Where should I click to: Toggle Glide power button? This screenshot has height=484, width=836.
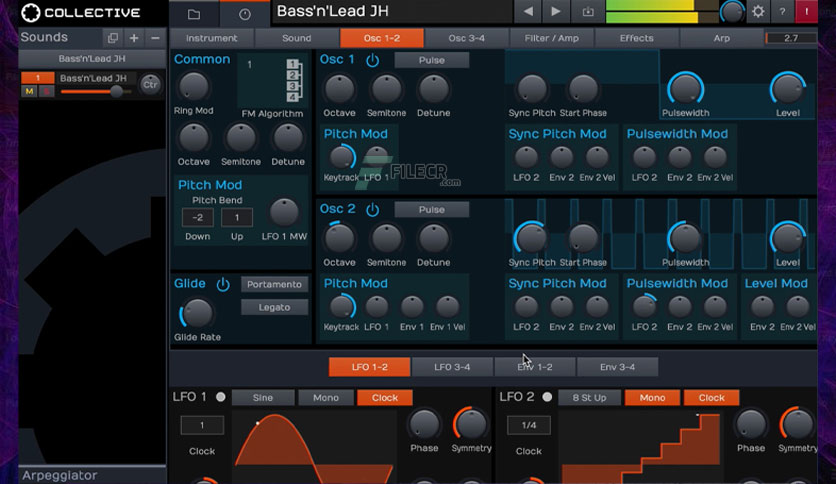click(x=223, y=284)
